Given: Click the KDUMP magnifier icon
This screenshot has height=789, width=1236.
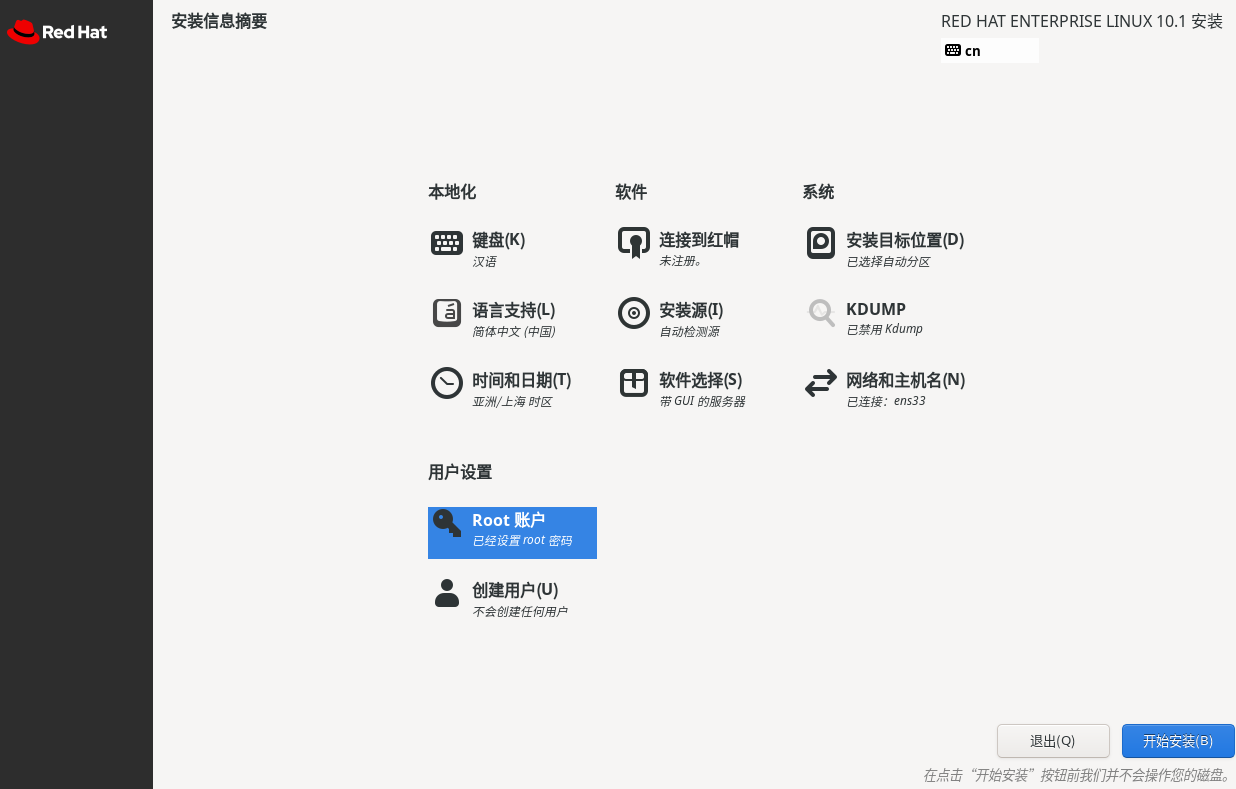Looking at the screenshot, I should click(x=821, y=313).
